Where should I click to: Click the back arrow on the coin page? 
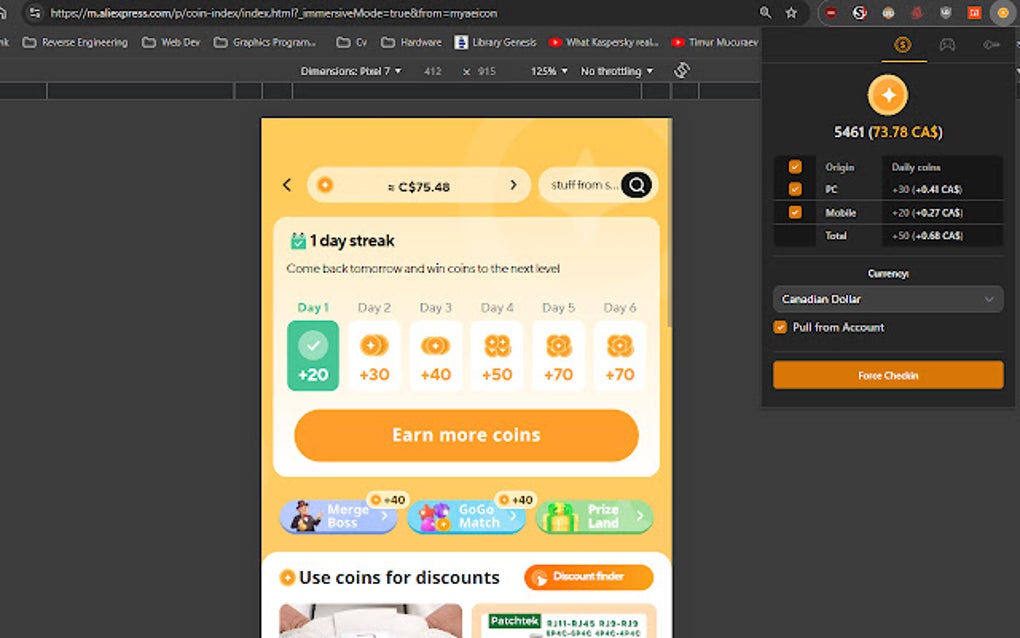[x=287, y=185]
